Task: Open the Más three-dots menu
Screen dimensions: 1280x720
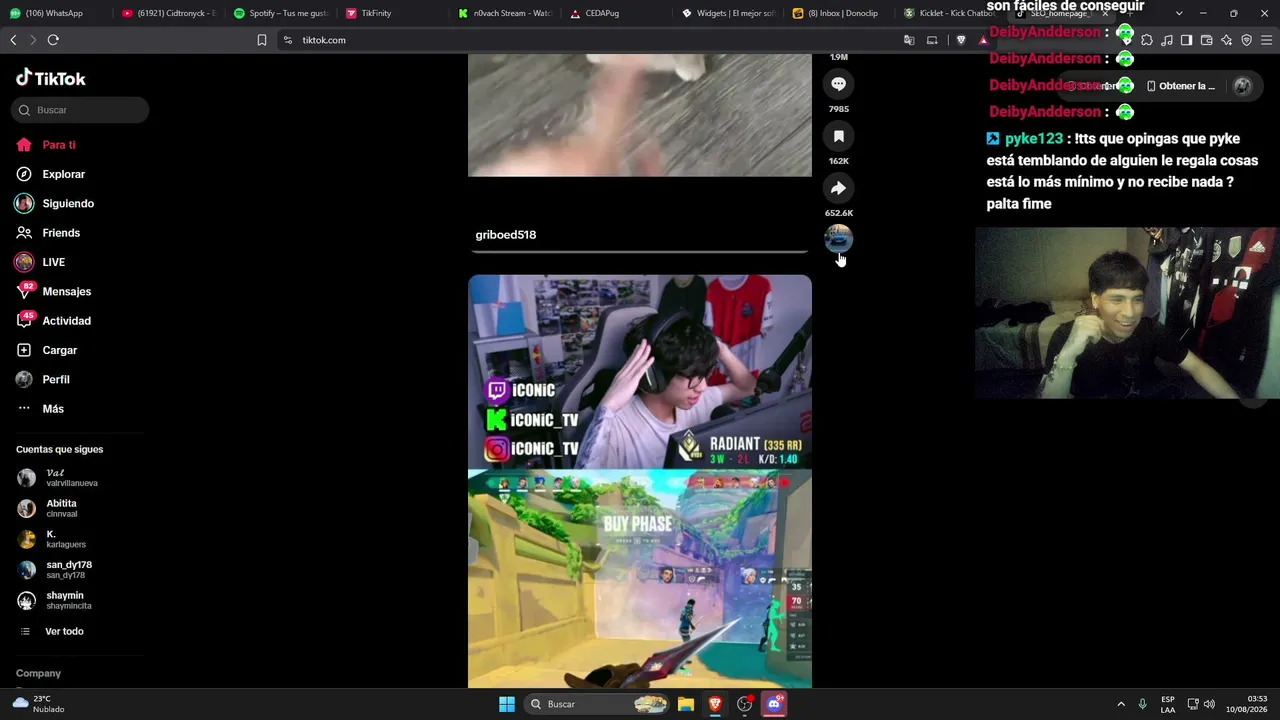Action: [24, 409]
